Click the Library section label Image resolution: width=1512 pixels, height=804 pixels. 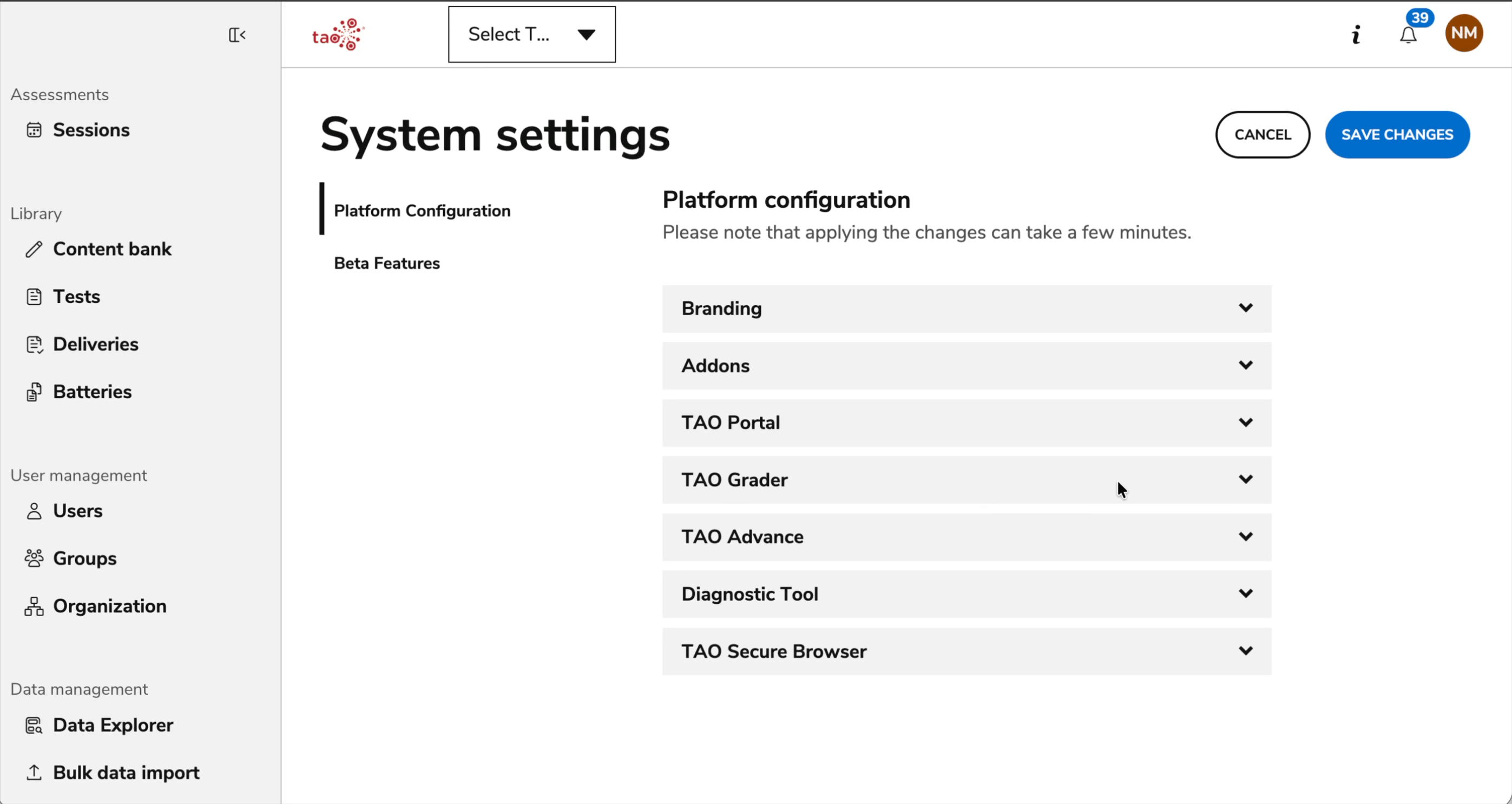(x=36, y=214)
